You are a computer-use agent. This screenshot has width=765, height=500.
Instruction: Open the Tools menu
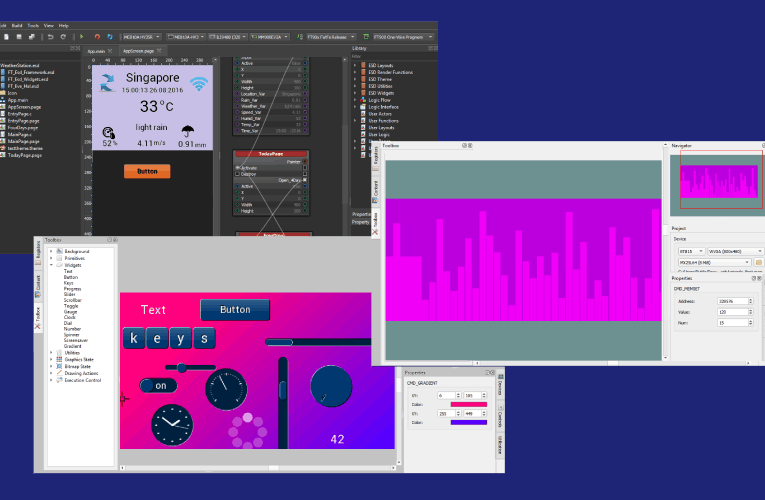[x=33, y=25]
